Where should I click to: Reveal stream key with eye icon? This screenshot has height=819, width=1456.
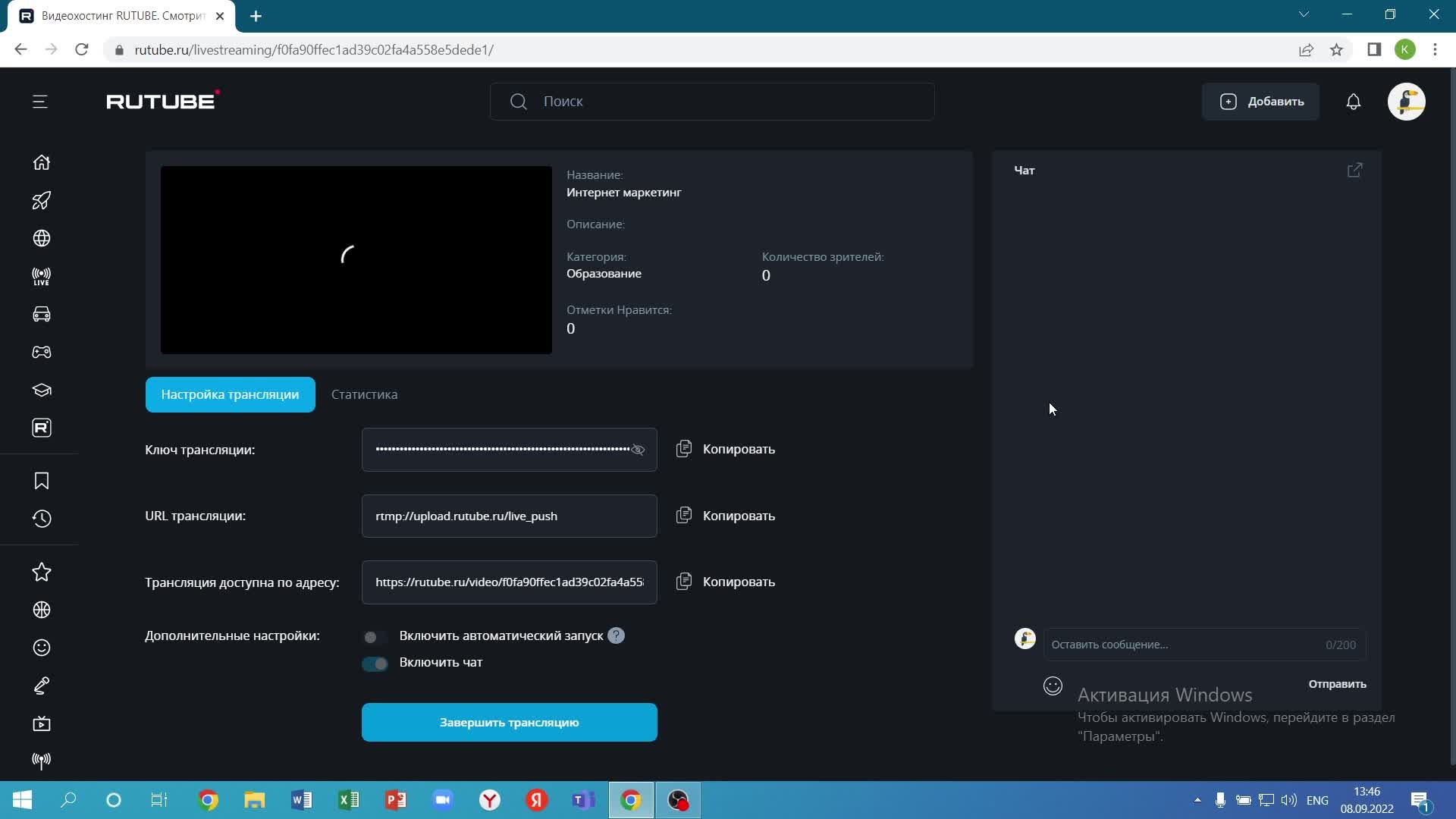tap(638, 450)
